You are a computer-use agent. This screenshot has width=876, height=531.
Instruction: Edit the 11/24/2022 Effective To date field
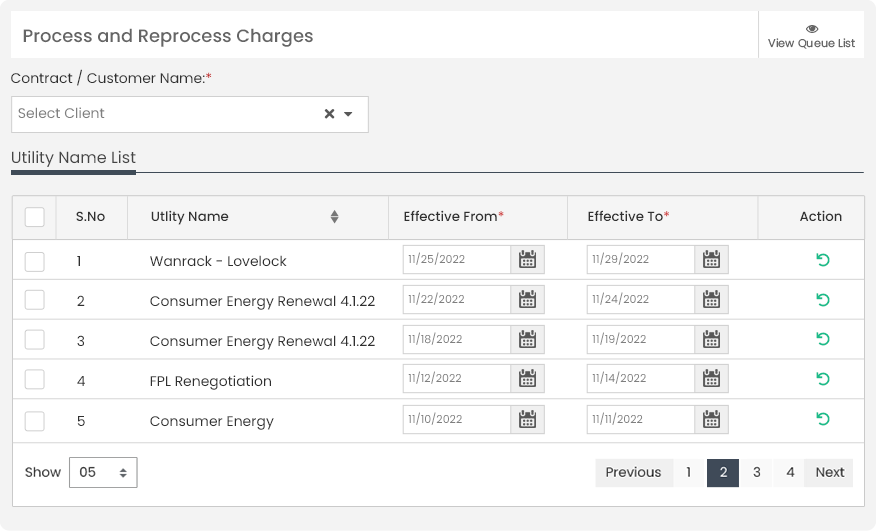pos(640,300)
